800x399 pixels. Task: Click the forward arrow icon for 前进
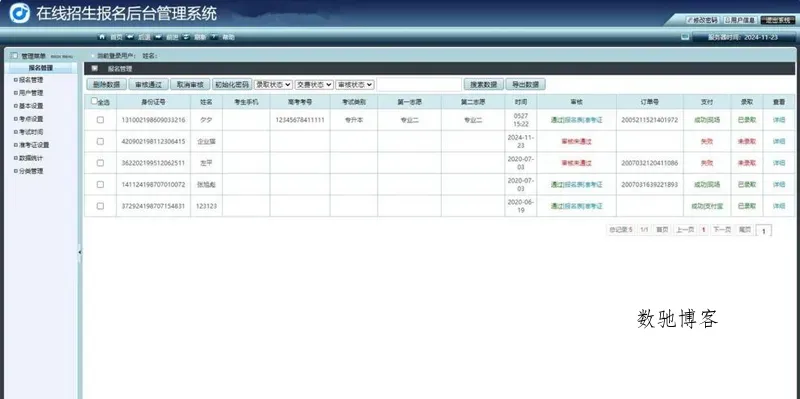point(158,37)
